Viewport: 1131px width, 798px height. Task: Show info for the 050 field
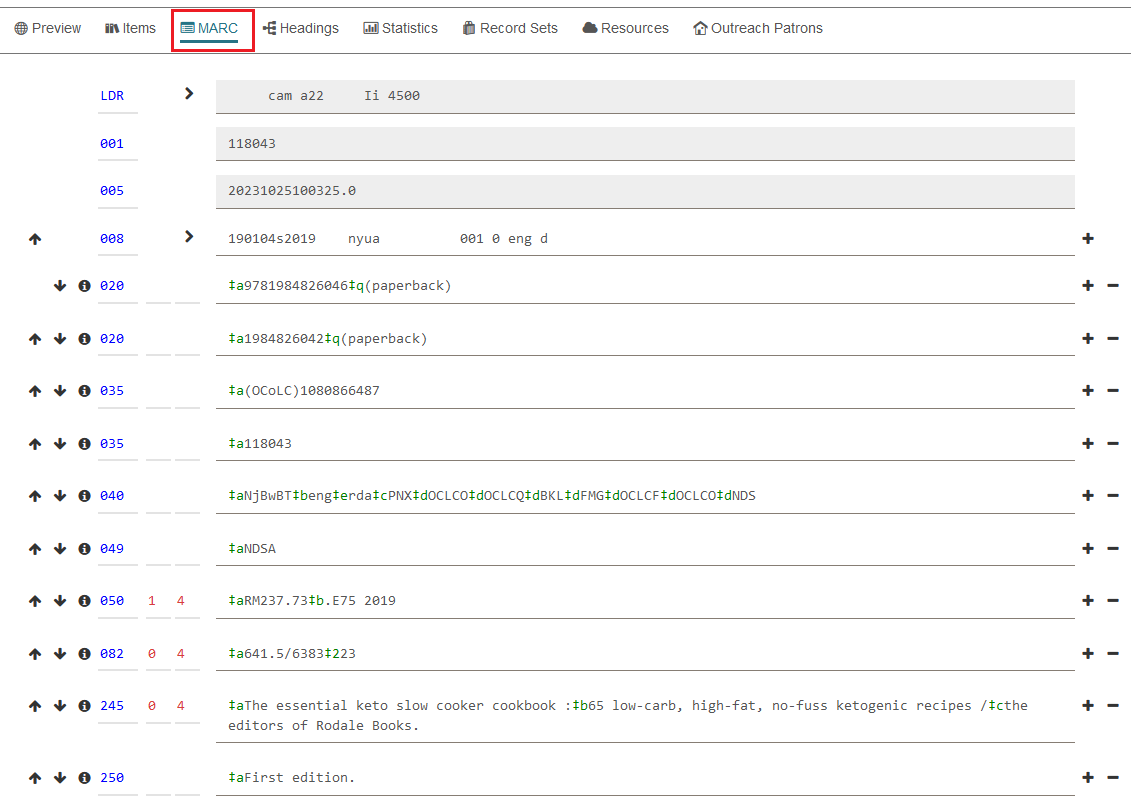click(x=84, y=600)
